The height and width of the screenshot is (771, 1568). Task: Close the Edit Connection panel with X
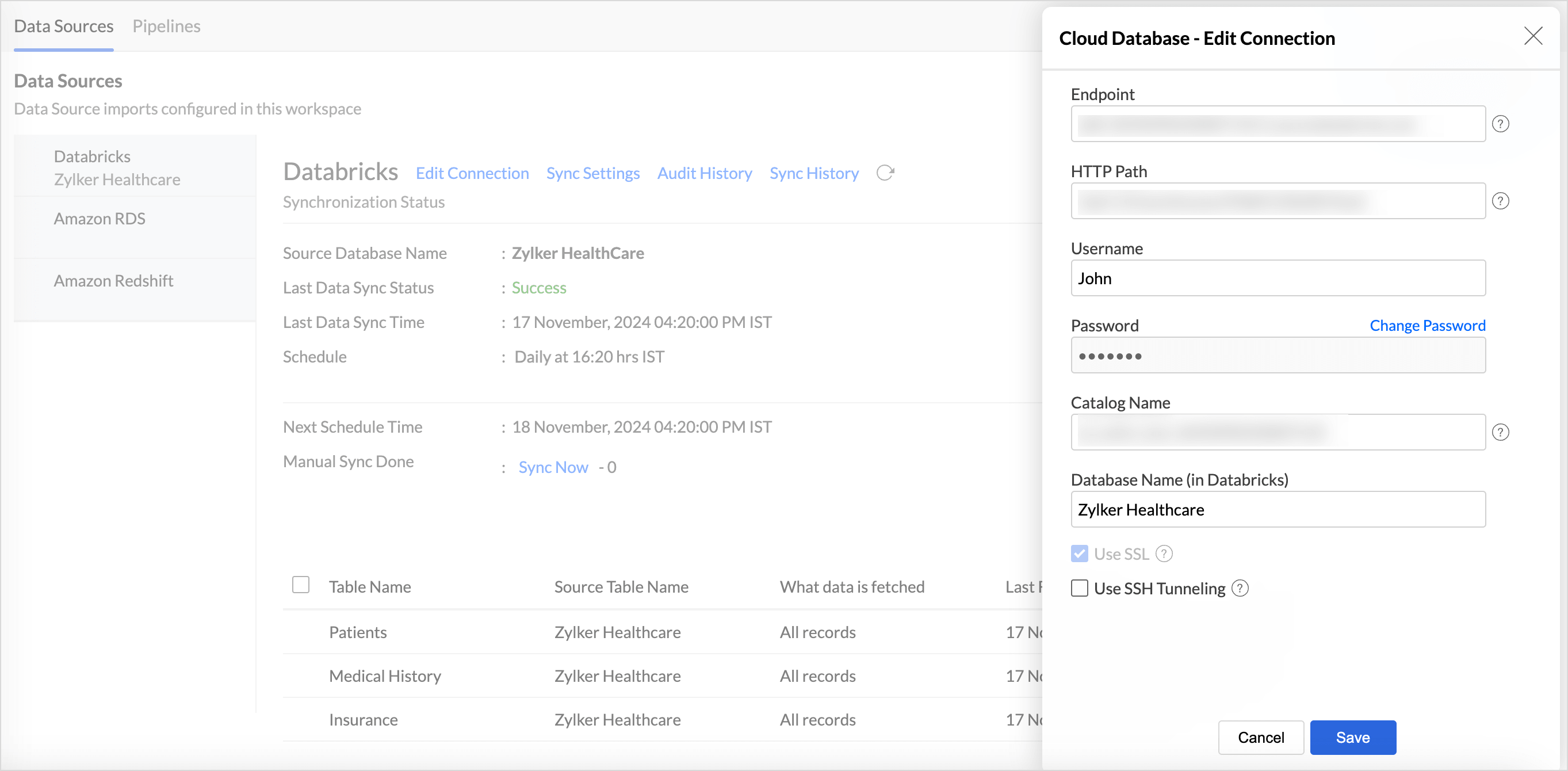1533,37
